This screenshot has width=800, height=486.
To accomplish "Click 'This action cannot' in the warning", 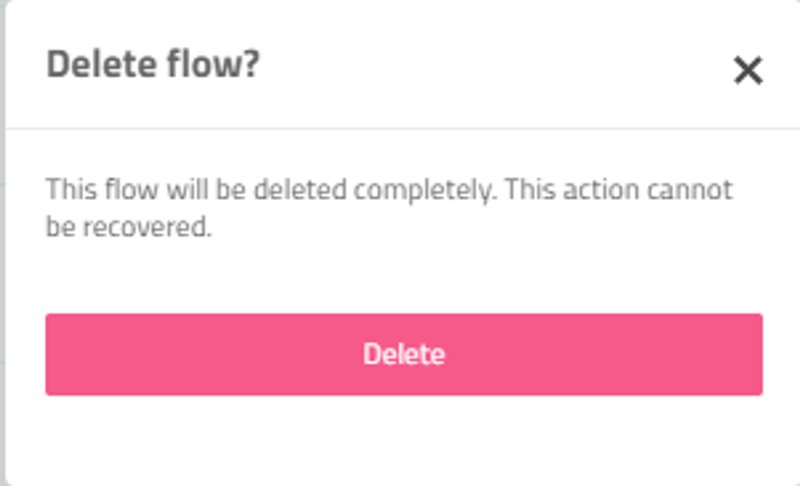I will pyautogui.click(x=619, y=189).
